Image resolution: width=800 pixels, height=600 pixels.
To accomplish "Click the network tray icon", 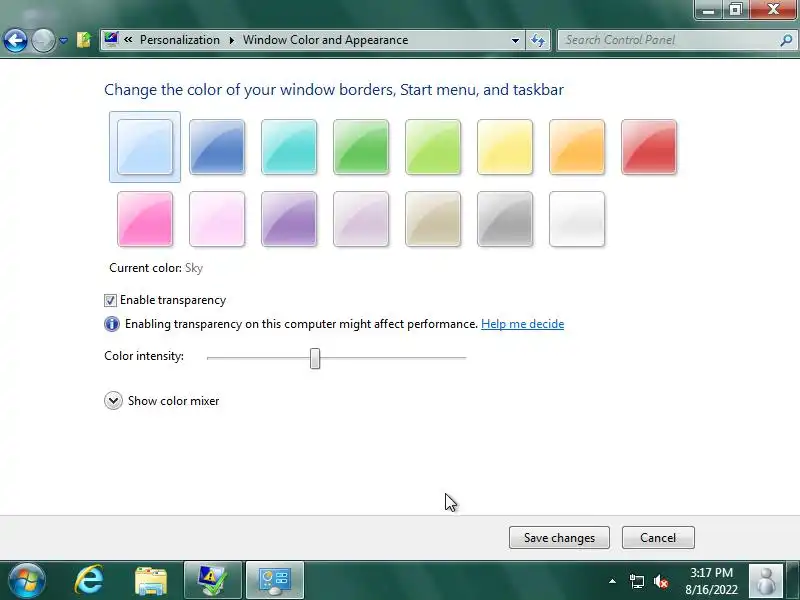I will (x=636, y=581).
